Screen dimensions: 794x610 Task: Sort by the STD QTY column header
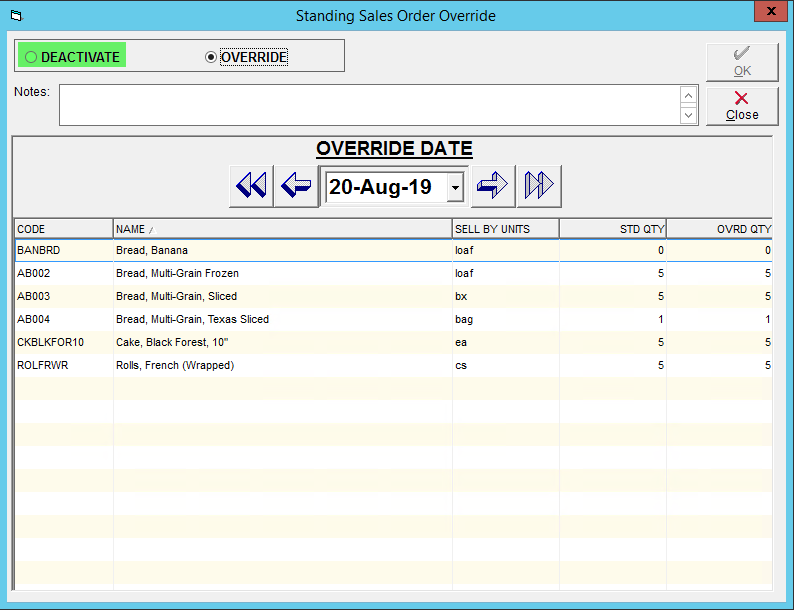click(x=613, y=229)
